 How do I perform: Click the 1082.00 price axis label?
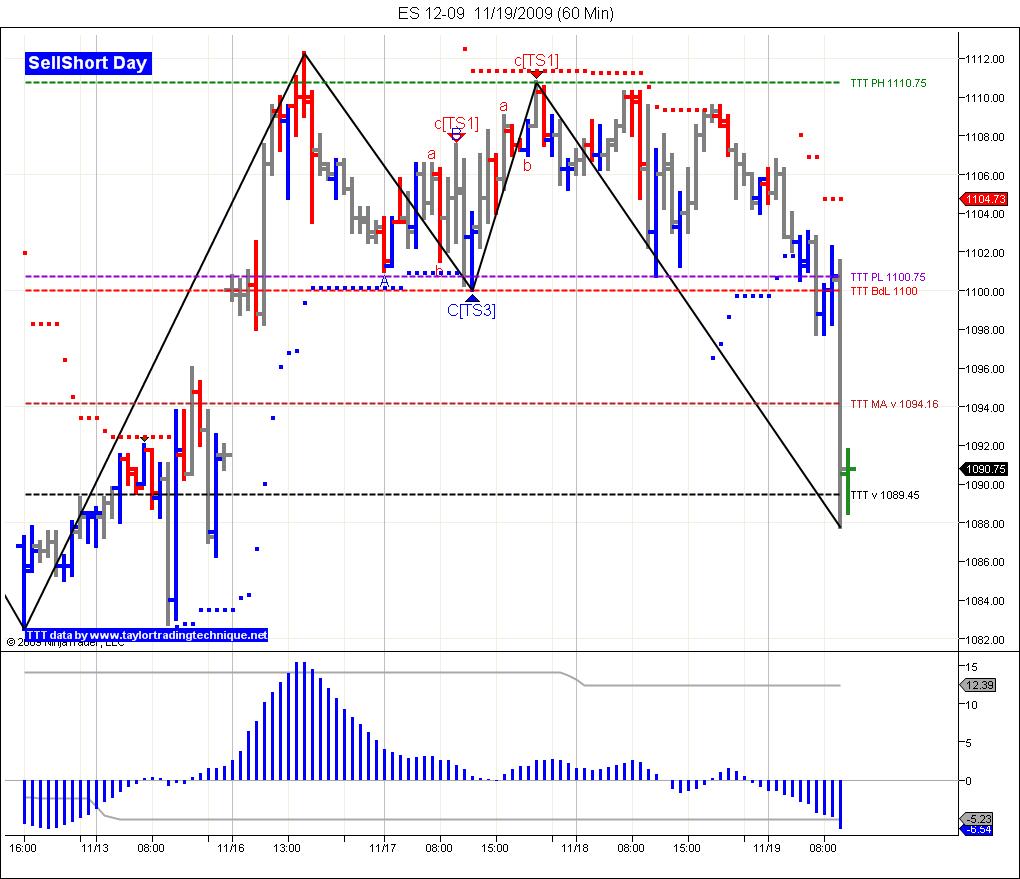tap(984, 640)
